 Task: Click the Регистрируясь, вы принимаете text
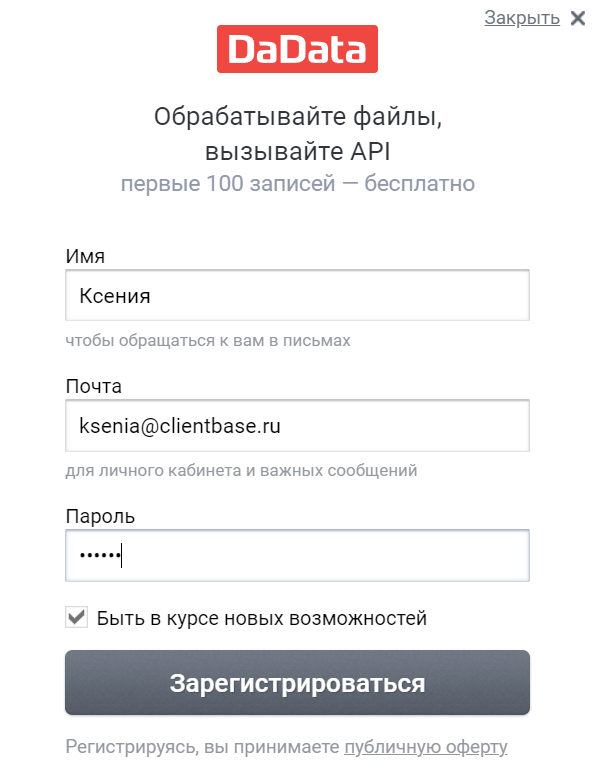click(203, 747)
